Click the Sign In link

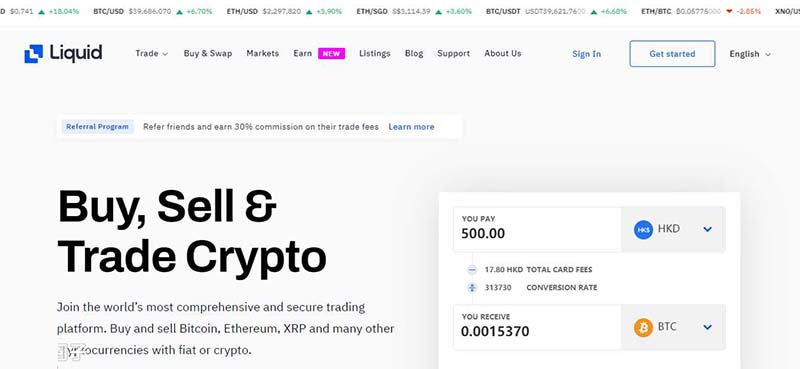click(x=587, y=54)
